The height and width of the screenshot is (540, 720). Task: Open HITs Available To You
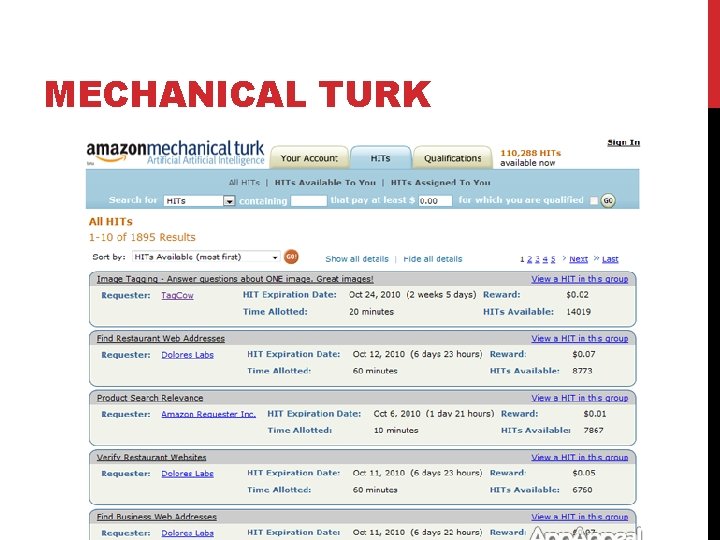[325, 182]
